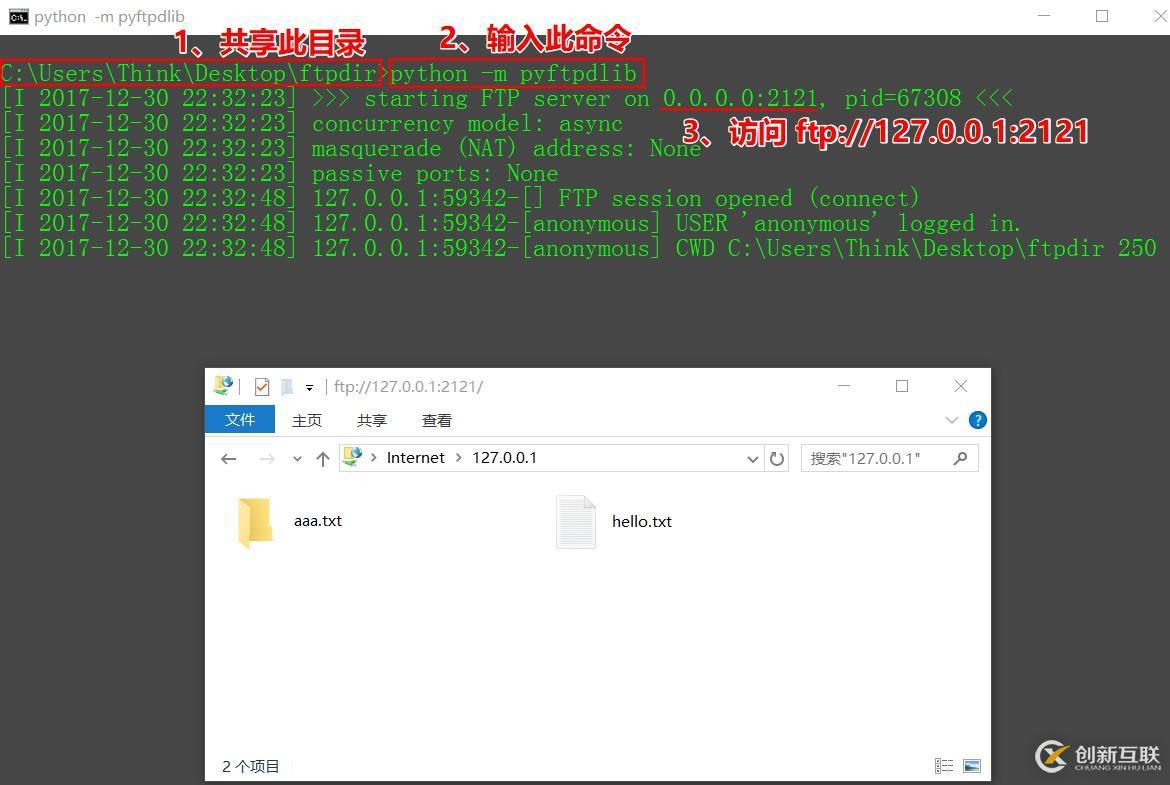The width and height of the screenshot is (1170, 785).
Task: Switch to details view via status bar icon
Action: pos(943,765)
